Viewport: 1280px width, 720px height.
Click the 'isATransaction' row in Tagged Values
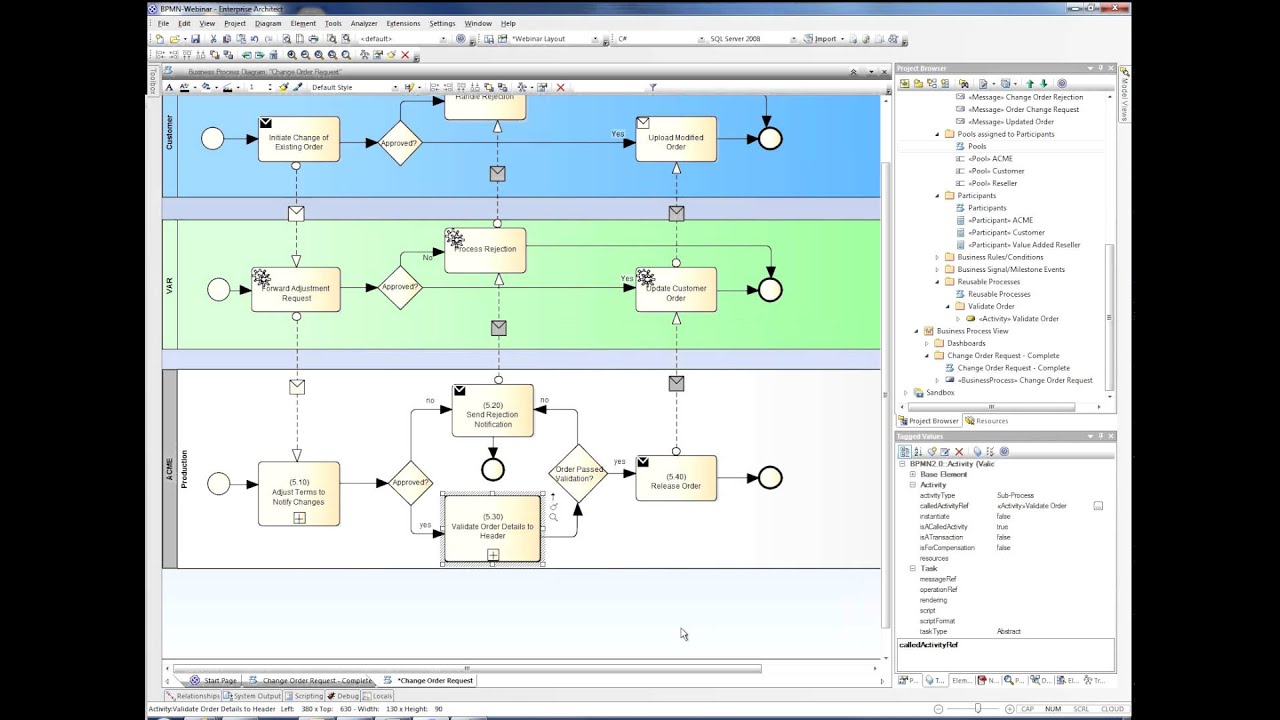pyautogui.click(x=1005, y=537)
